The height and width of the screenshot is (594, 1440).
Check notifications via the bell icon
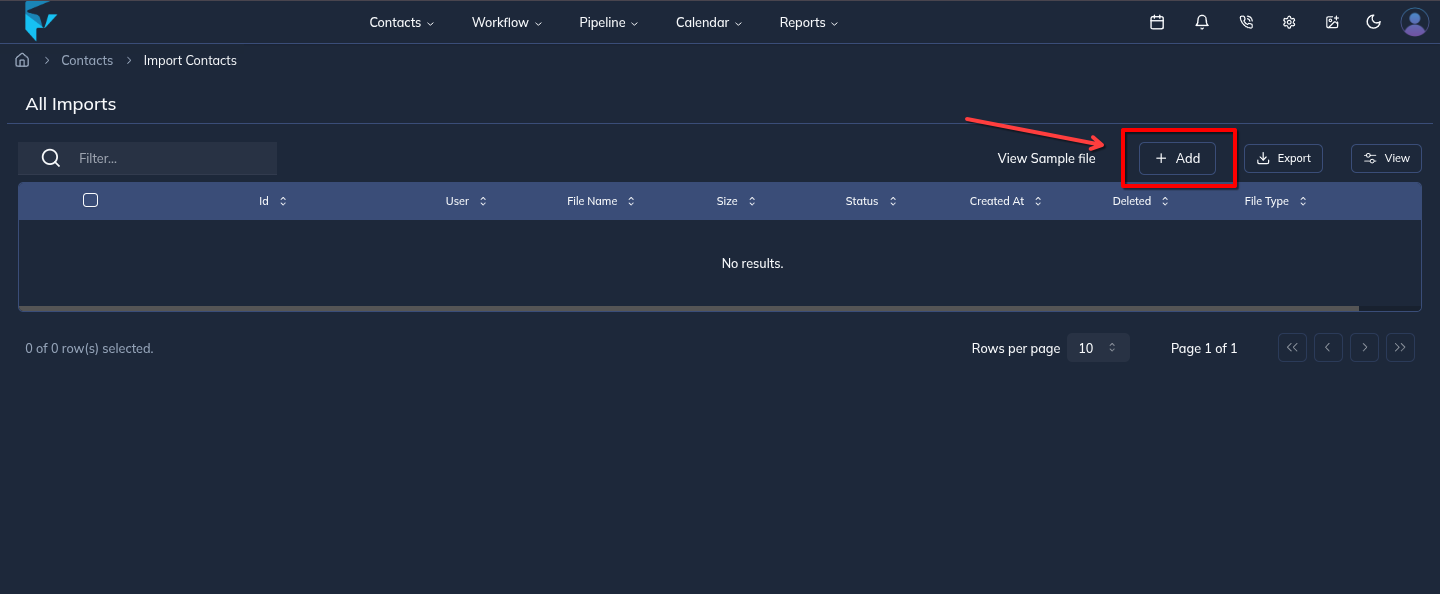pyautogui.click(x=1201, y=21)
